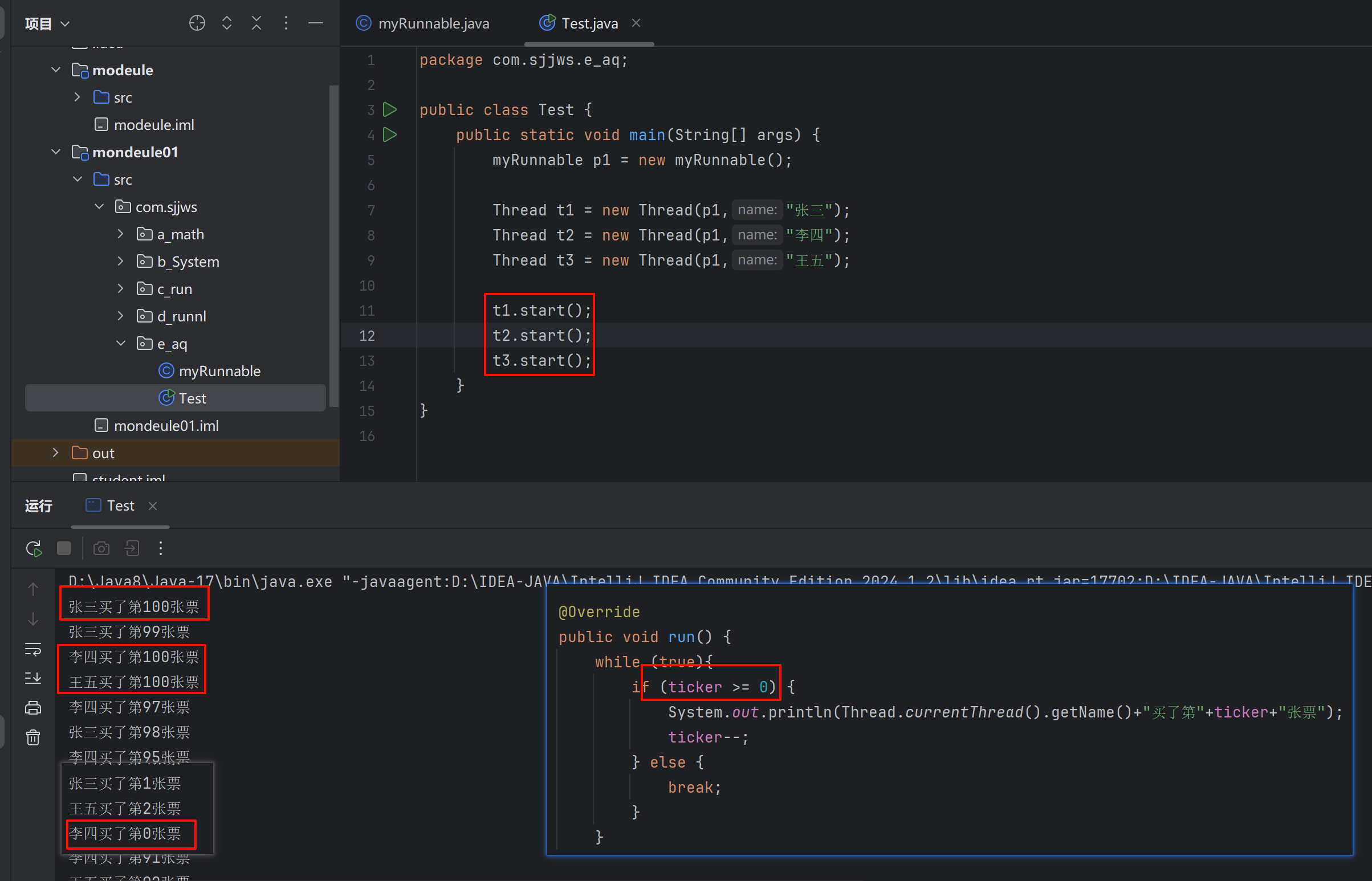Open the 项目 view dropdown
1372x881 pixels.
click(47, 23)
